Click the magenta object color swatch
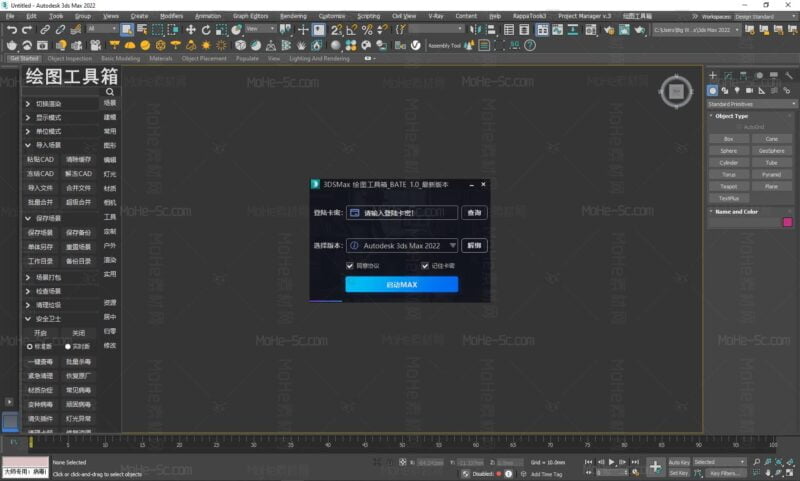The width and height of the screenshot is (800, 481). tap(788, 222)
